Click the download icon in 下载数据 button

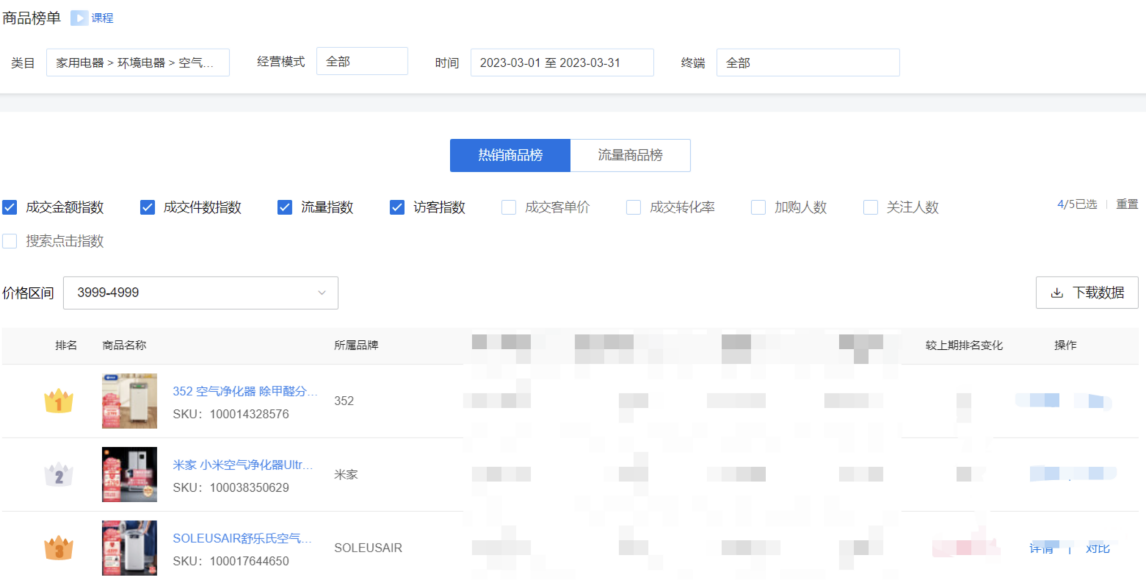(1055, 292)
